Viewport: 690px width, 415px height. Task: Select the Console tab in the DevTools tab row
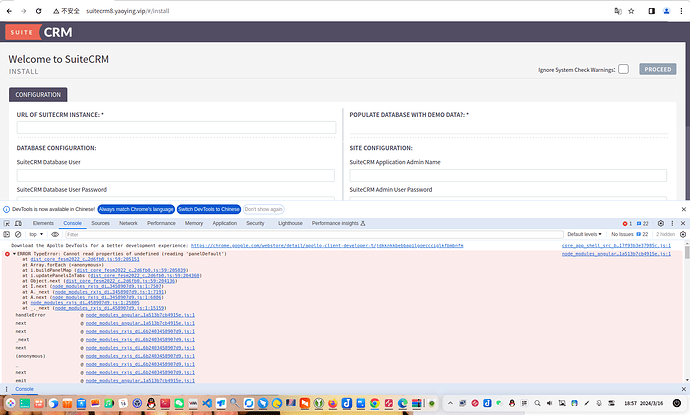[x=73, y=224]
